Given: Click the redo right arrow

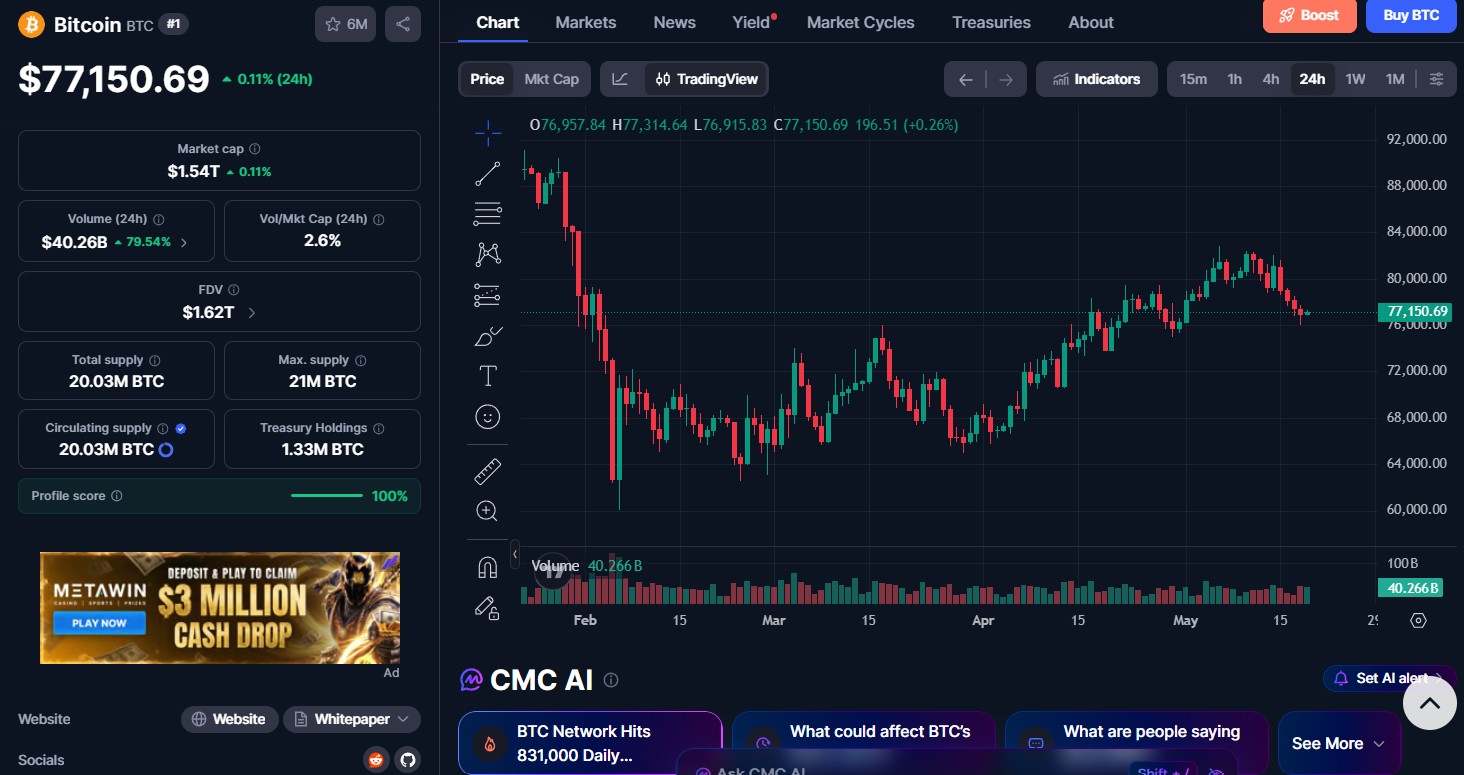Looking at the screenshot, I should tap(1006, 80).
